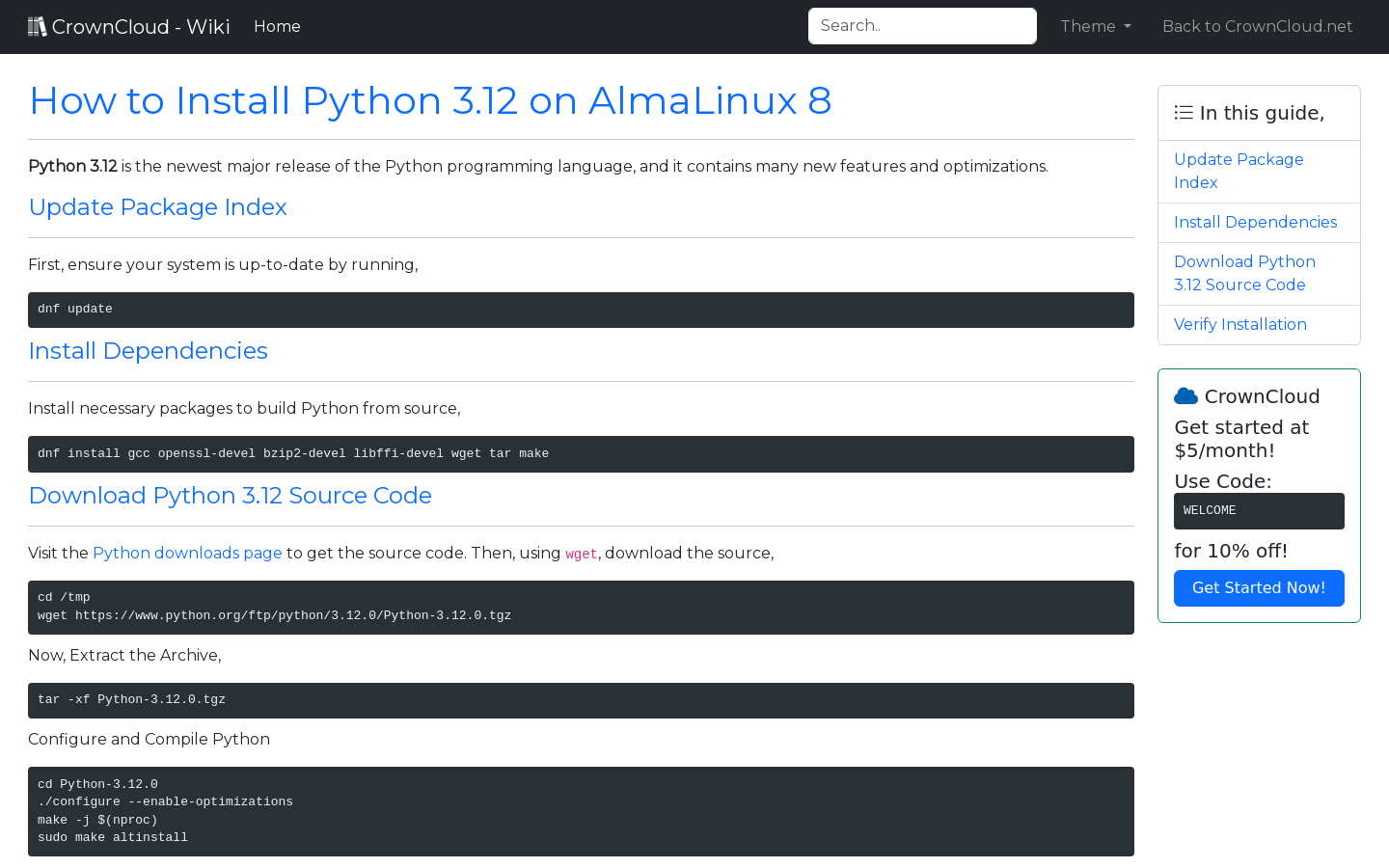
Task: Click the list icon next to "In this guide,"
Action: [1183, 112]
